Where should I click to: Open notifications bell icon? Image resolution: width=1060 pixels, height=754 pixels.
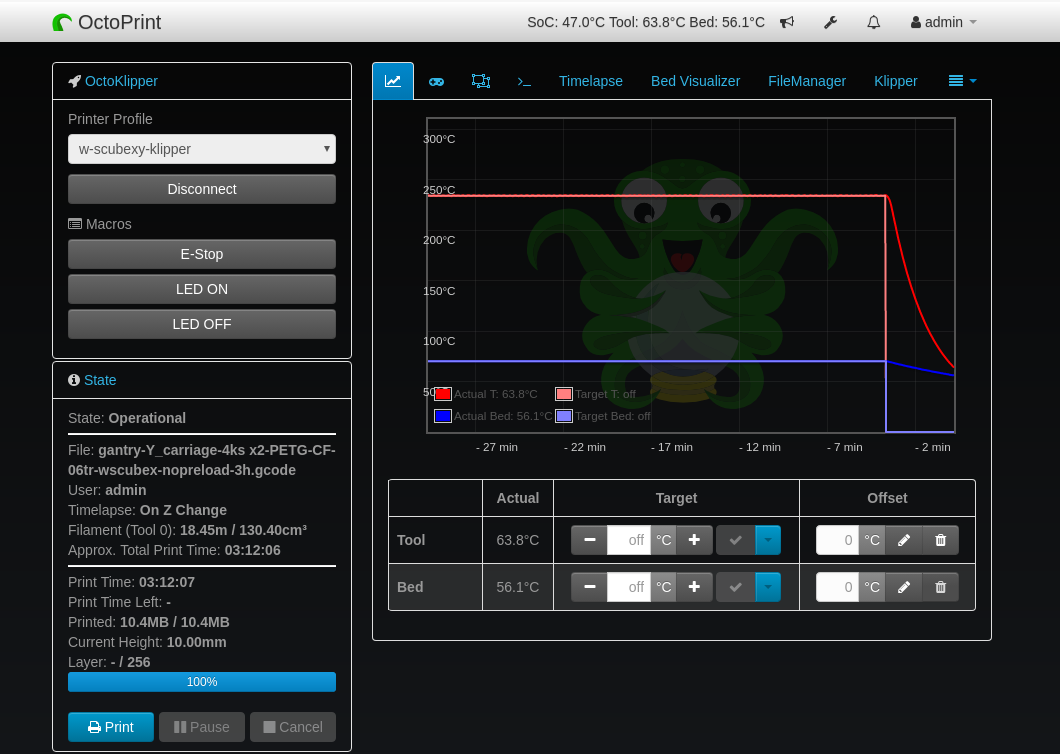[x=873, y=22]
